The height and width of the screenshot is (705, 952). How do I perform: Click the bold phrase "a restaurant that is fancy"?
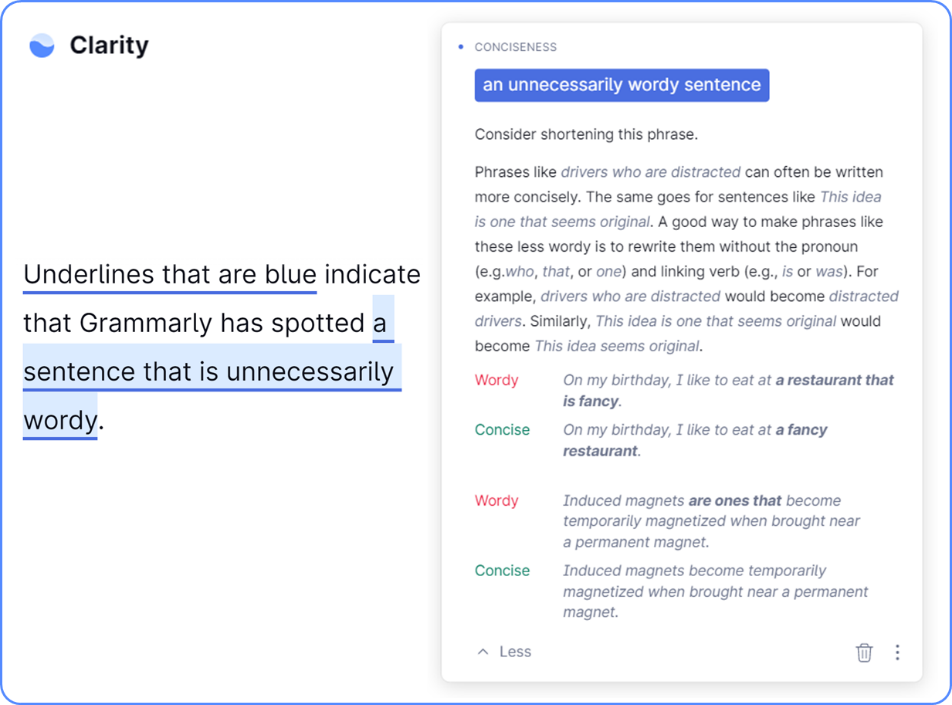[834, 380]
